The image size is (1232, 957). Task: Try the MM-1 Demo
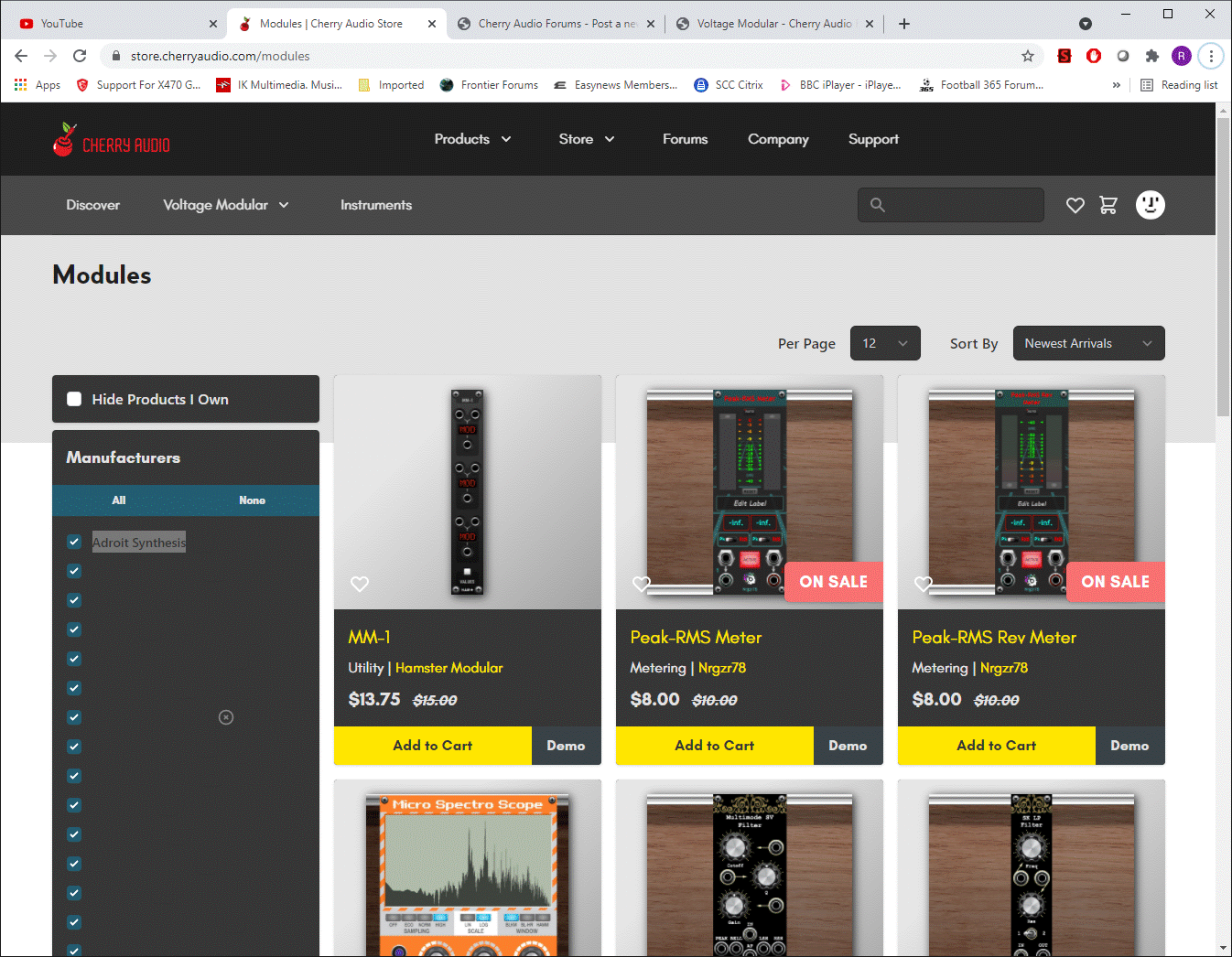click(x=567, y=746)
